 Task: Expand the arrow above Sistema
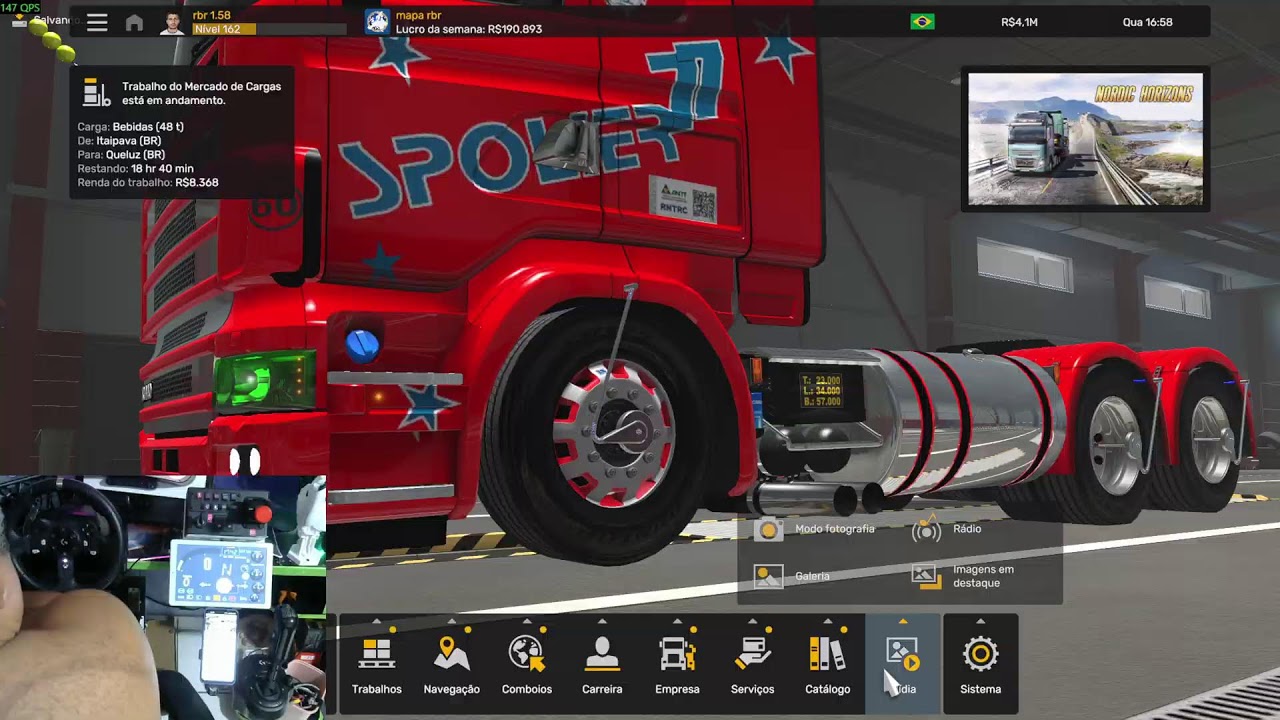(980, 621)
